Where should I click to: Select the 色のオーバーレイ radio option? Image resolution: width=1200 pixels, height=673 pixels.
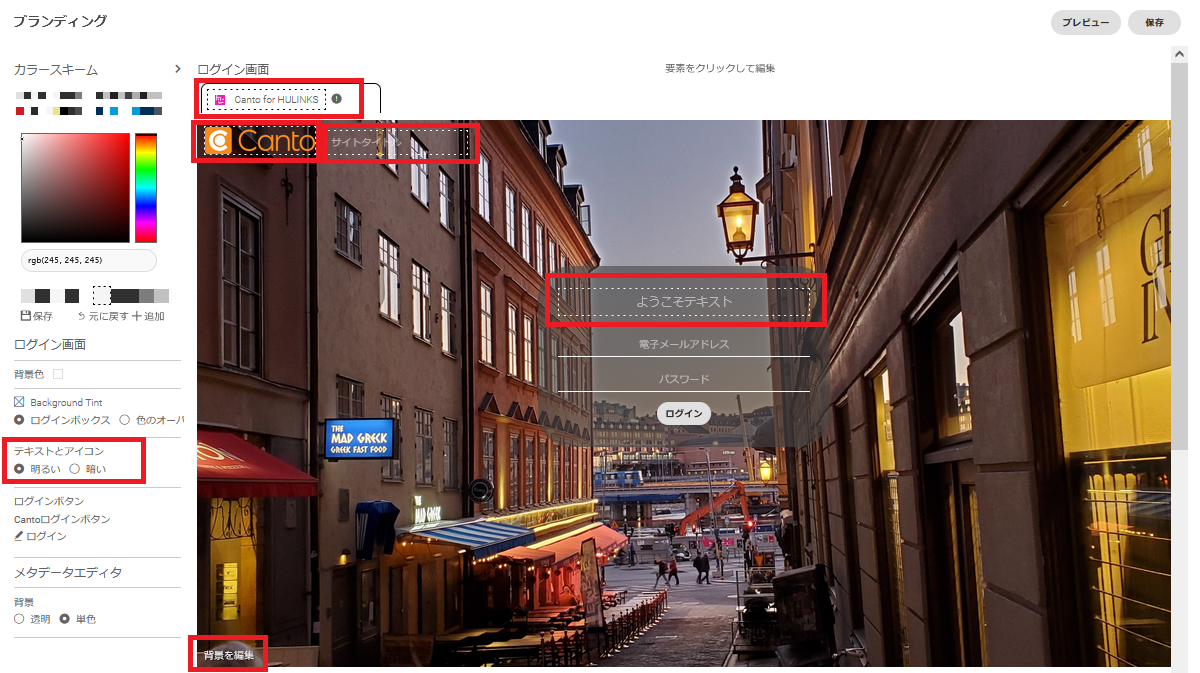pyautogui.click(x=125, y=420)
